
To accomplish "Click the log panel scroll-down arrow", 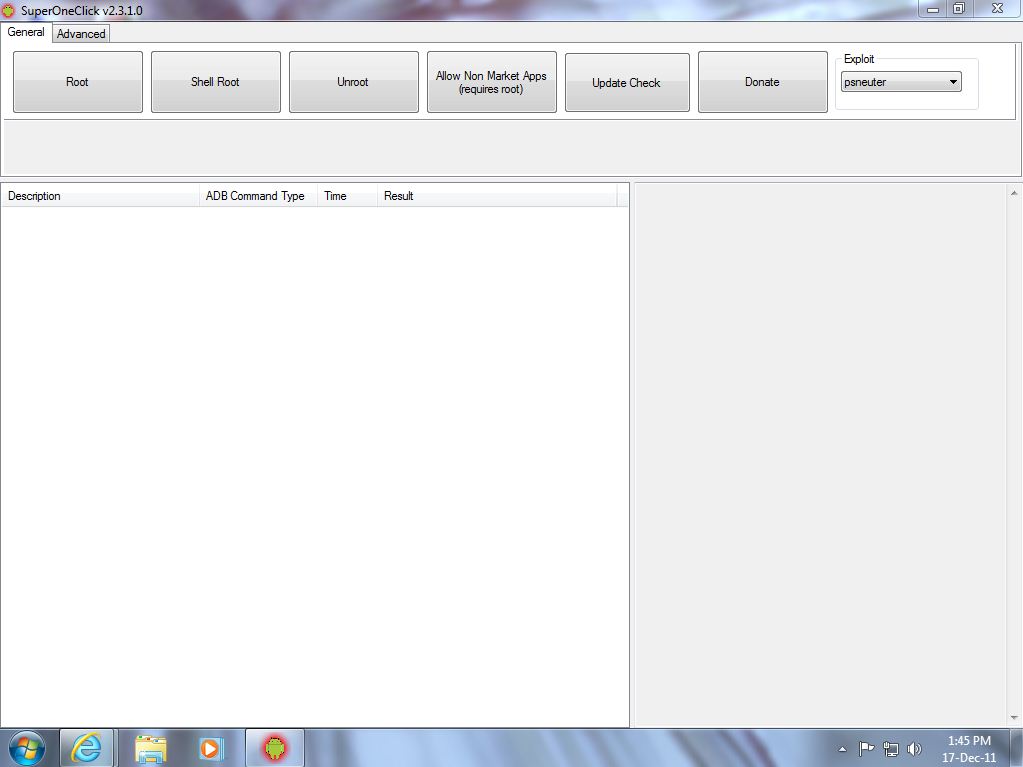I will [1014, 717].
